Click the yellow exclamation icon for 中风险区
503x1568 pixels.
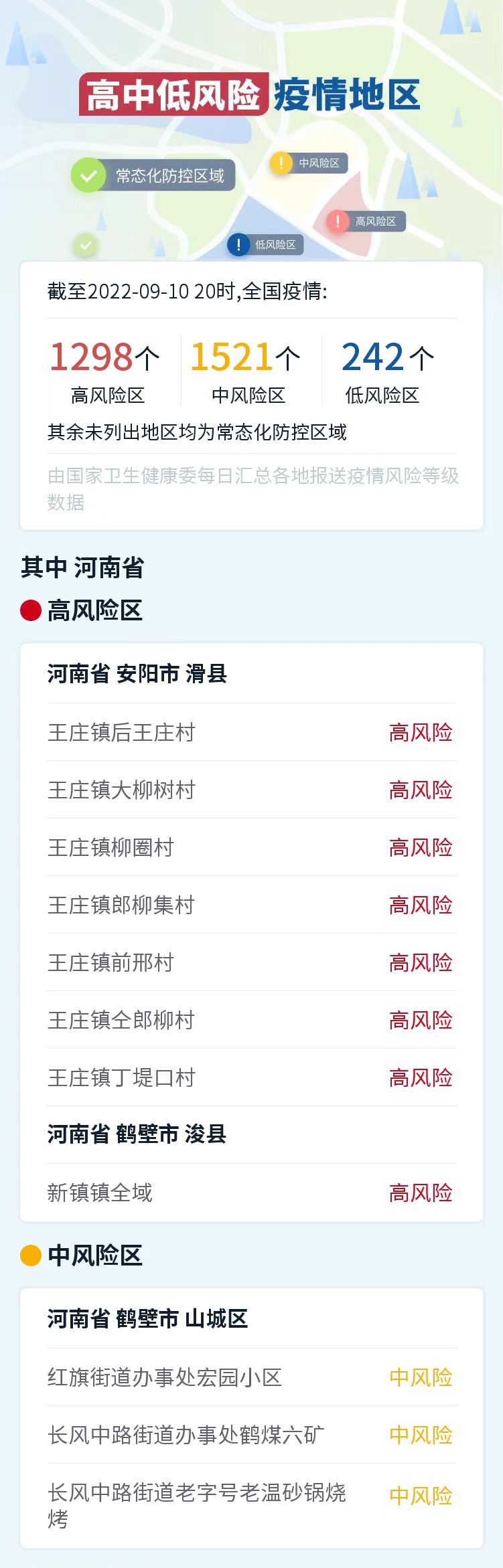click(x=281, y=163)
